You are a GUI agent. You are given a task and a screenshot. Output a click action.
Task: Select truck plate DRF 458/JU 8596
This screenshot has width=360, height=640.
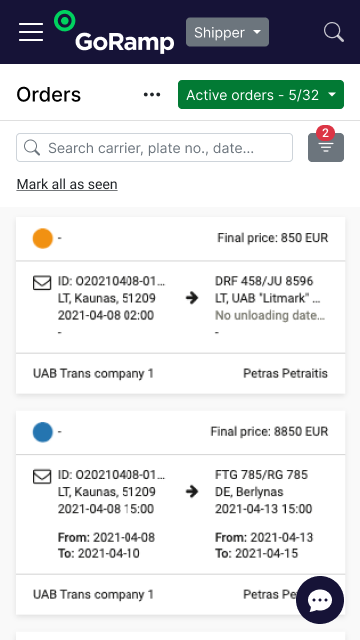click(x=264, y=281)
